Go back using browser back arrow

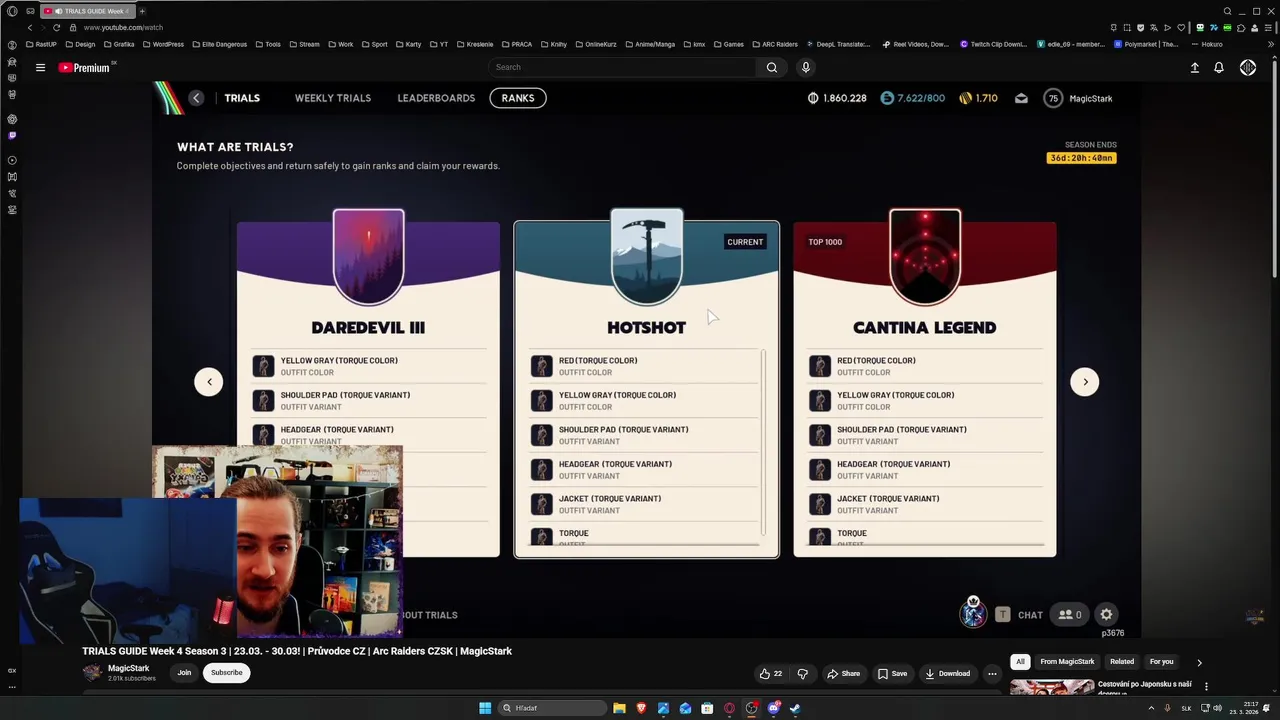coord(30,27)
